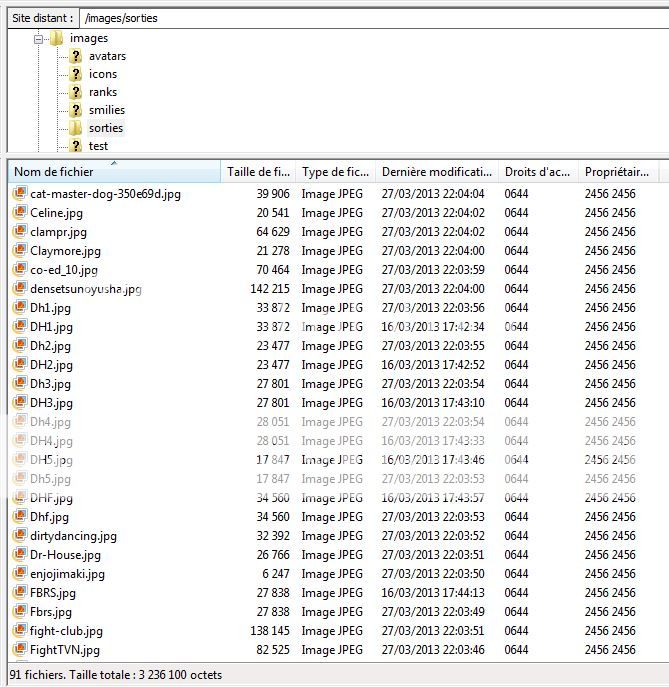Click the JPEG icon beside cat-master-dog-350e69d.jpg
Screen dimensions: 669x687
tap(19, 194)
